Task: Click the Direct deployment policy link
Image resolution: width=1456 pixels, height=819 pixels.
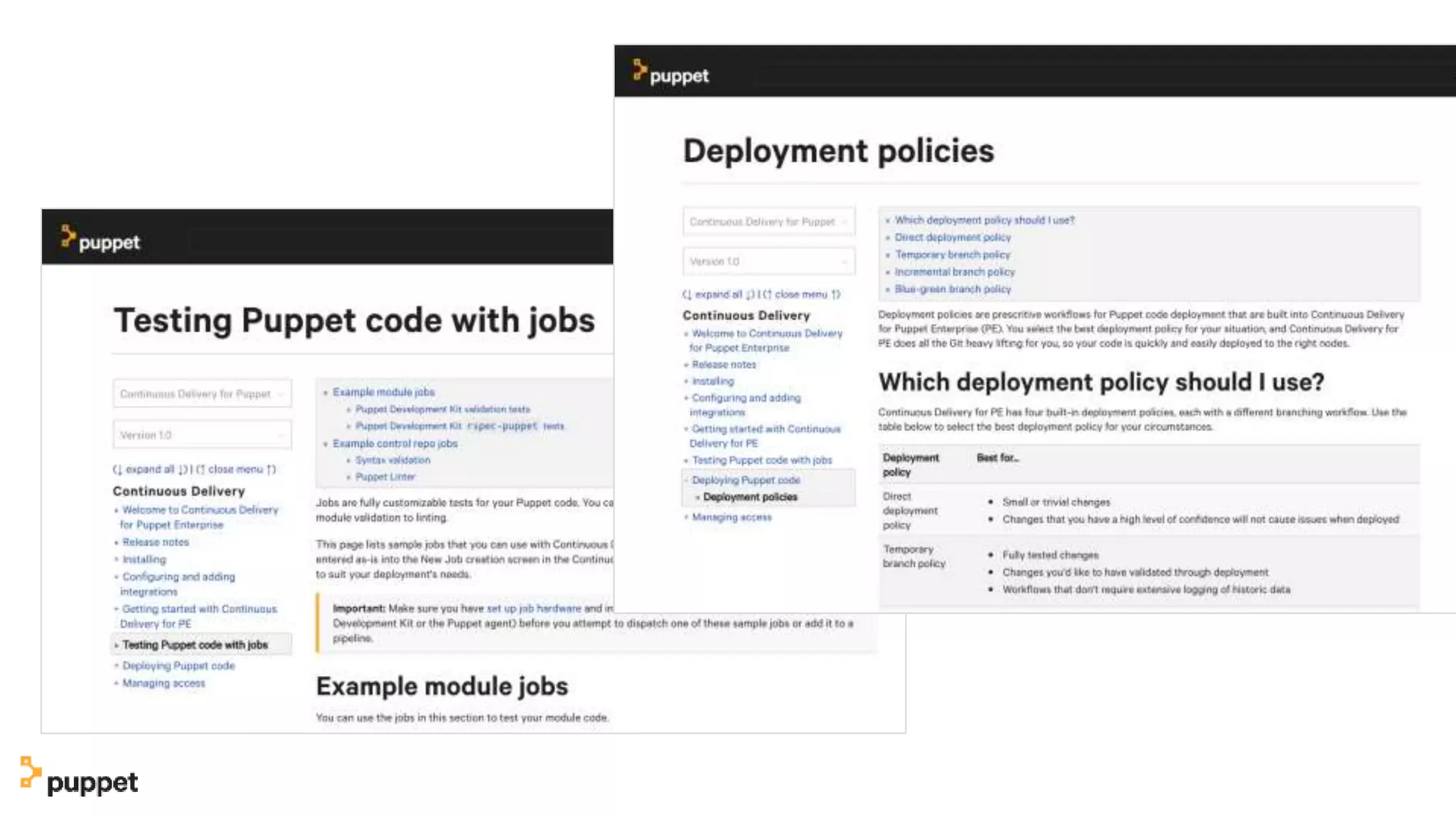Action: 953,237
